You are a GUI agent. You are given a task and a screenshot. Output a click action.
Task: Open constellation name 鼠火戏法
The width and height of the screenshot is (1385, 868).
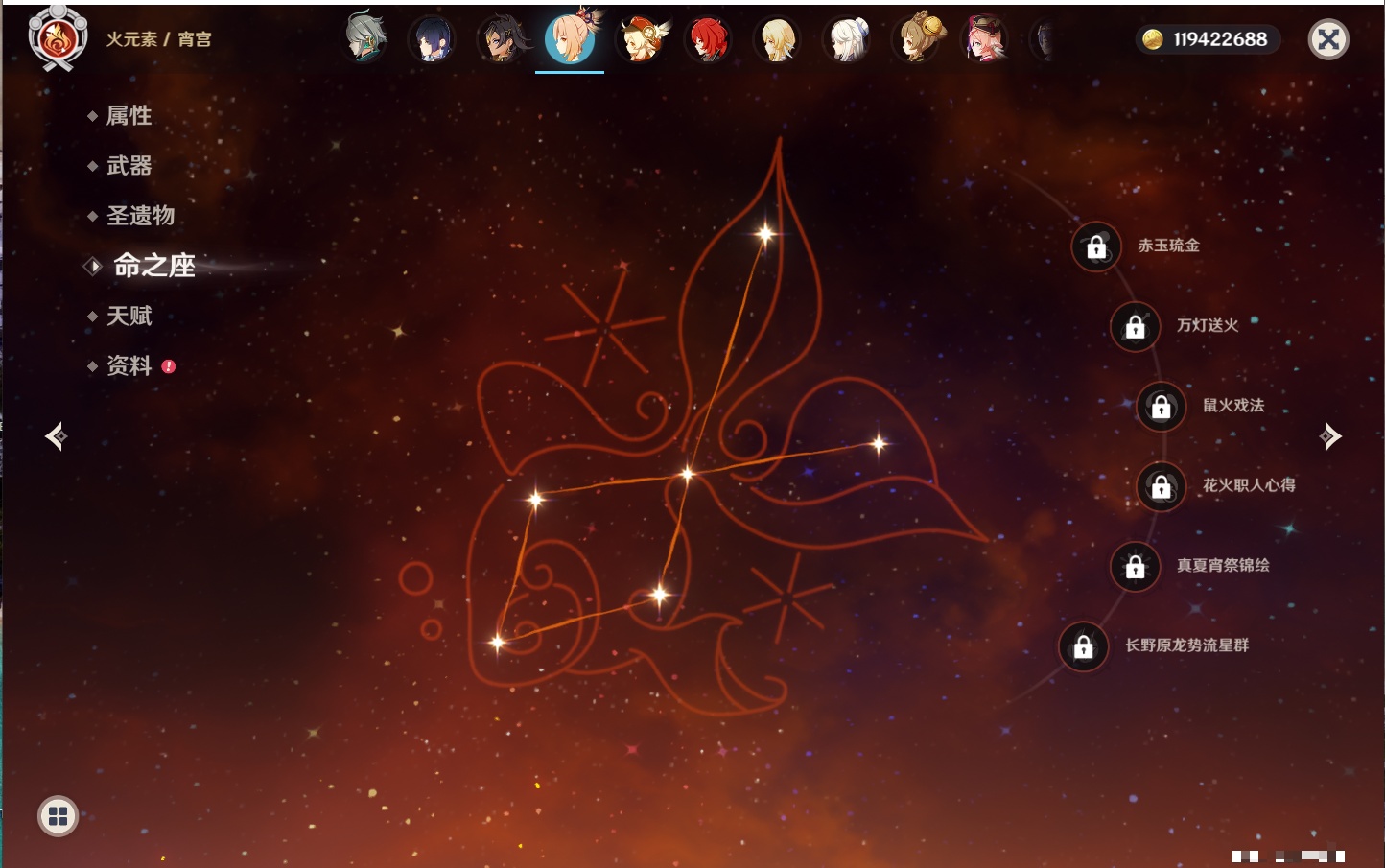[x=1233, y=405]
